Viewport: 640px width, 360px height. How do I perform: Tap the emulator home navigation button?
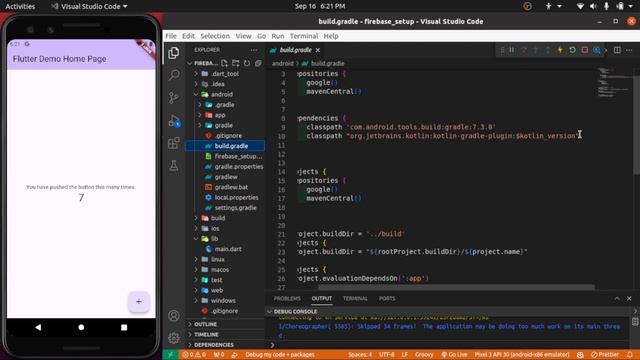[x=81, y=327]
